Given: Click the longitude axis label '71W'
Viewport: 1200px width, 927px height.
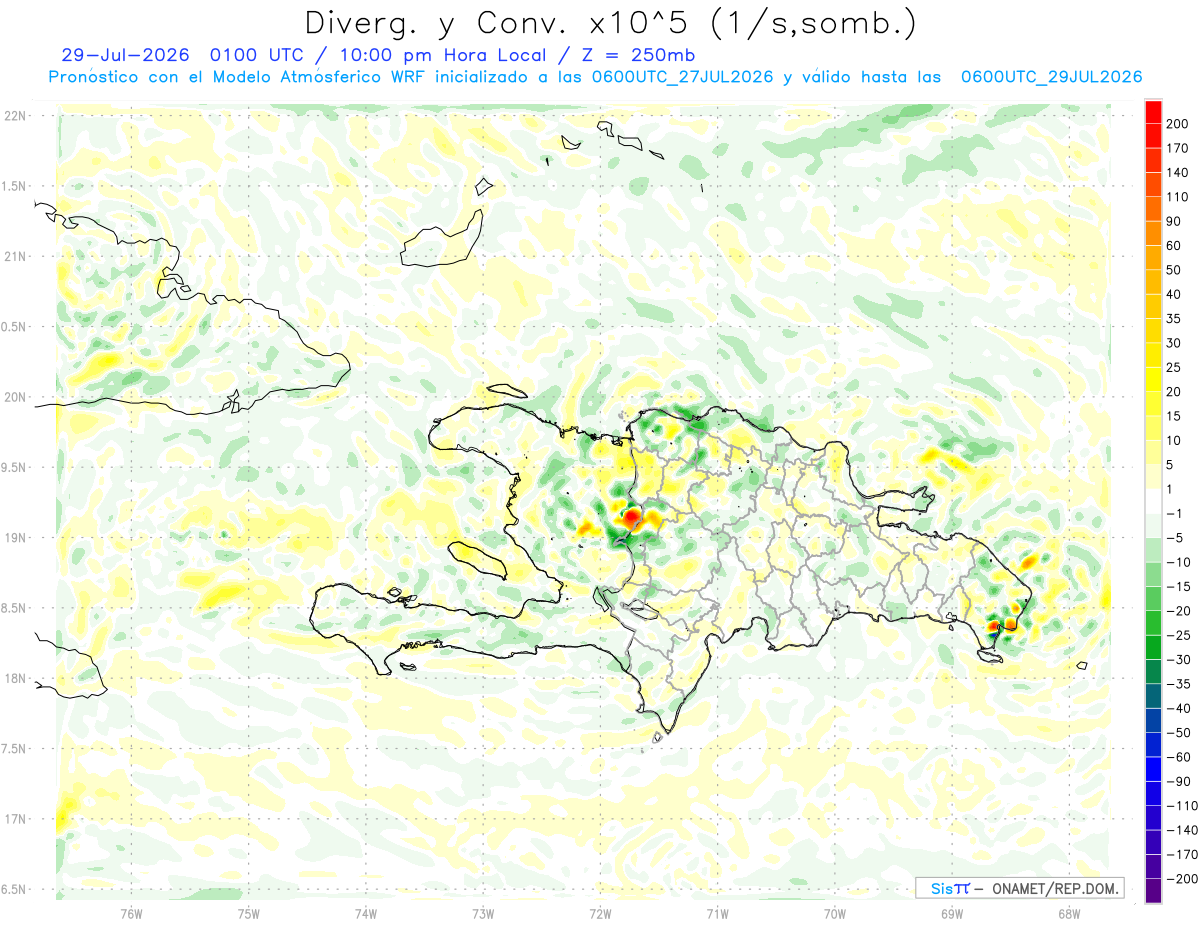Looking at the screenshot, I should tap(717, 913).
